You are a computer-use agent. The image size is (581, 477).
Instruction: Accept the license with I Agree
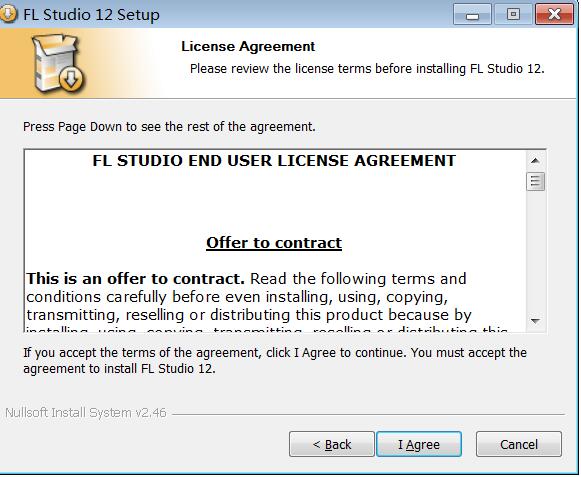click(419, 444)
